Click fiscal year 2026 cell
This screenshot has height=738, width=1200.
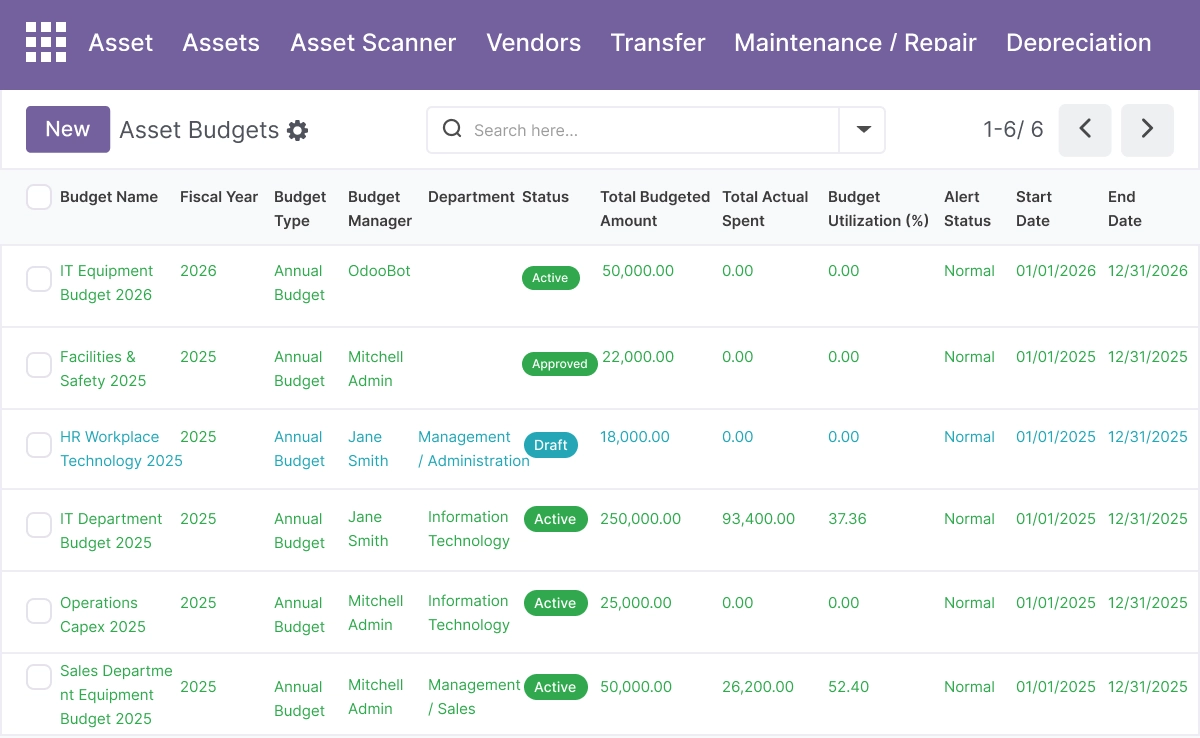198,271
